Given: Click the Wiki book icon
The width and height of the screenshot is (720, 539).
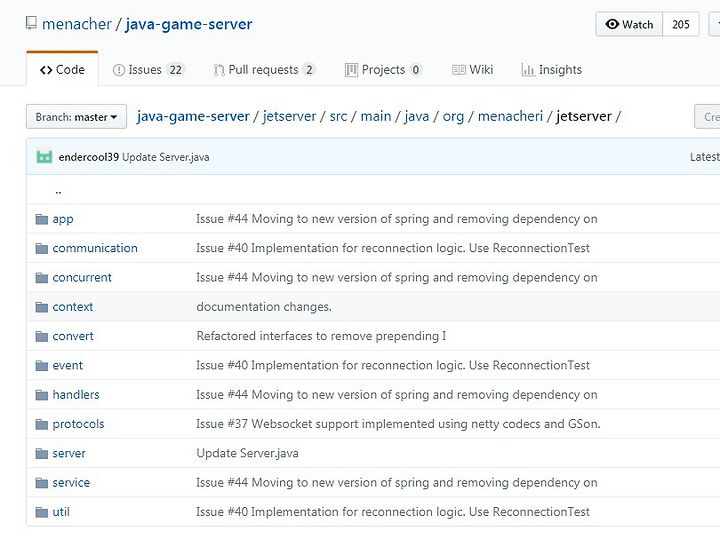Looking at the screenshot, I should click(x=459, y=70).
